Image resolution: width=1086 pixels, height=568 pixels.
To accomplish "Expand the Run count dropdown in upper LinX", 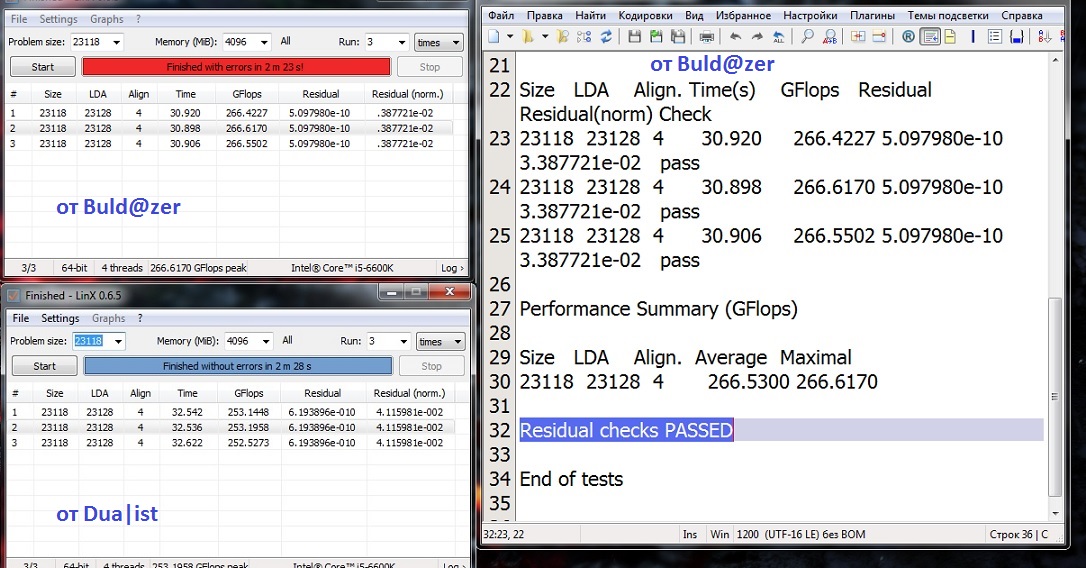I will click(400, 43).
